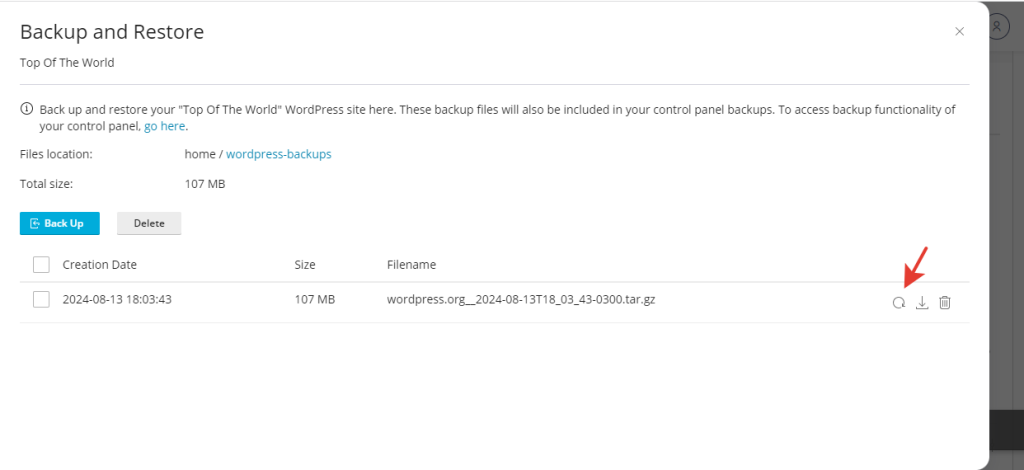Open the user account icon at top right
The width and height of the screenshot is (1024, 470).
[x=997, y=28]
